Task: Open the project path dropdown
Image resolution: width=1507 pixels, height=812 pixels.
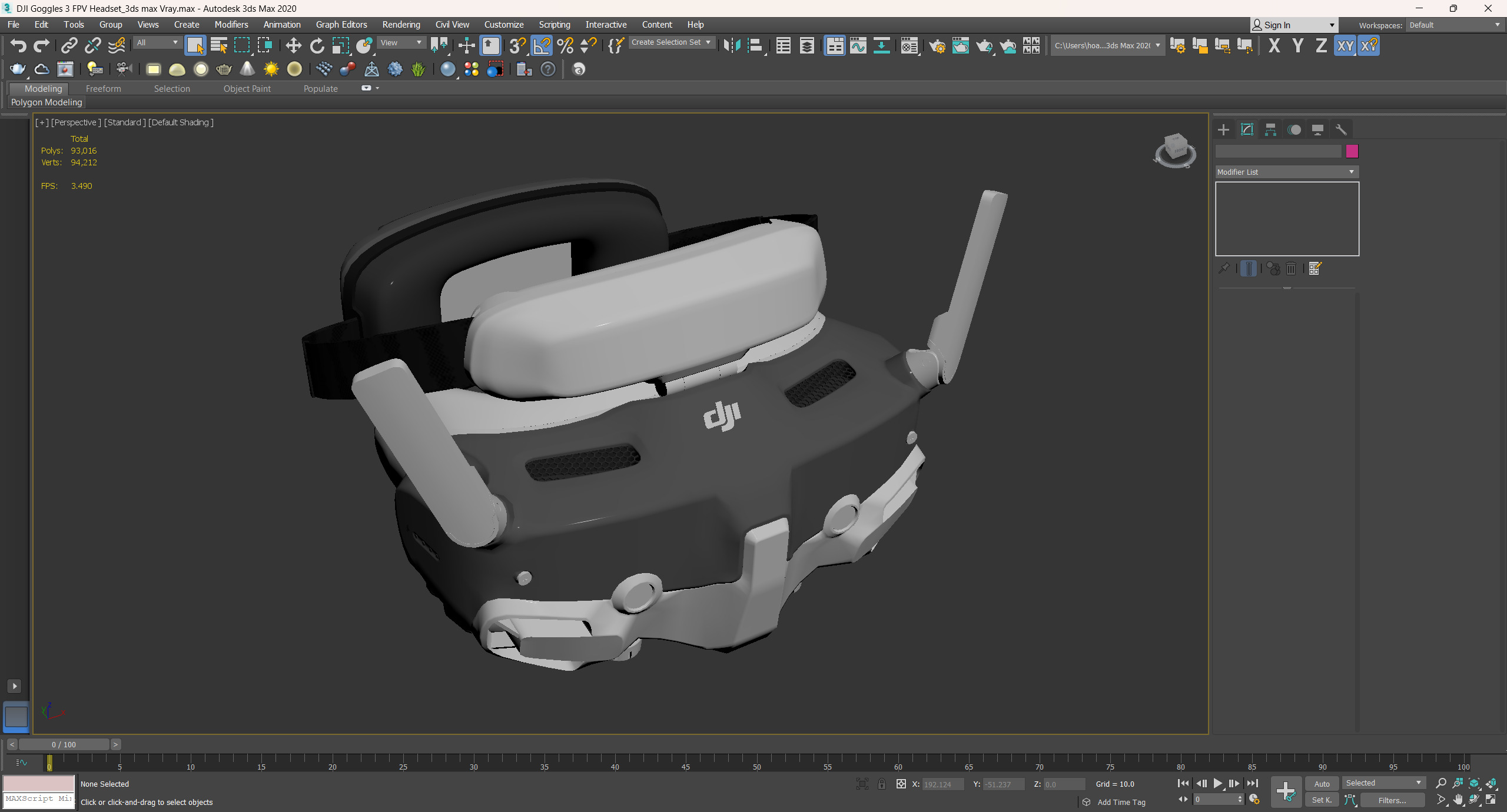Action: coord(1107,45)
